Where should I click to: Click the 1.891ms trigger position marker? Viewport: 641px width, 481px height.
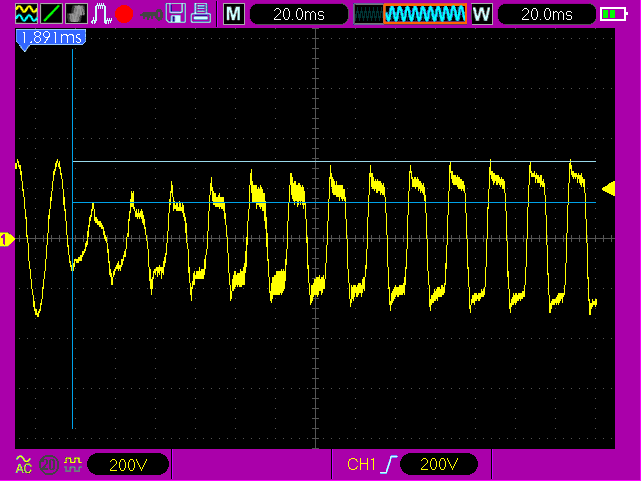point(50,38)
